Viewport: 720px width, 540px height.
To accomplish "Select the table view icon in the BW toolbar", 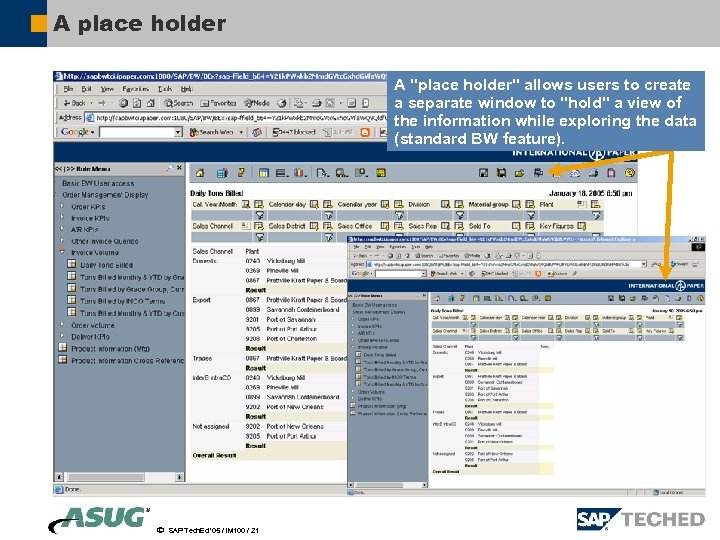I will coord(264,173).
